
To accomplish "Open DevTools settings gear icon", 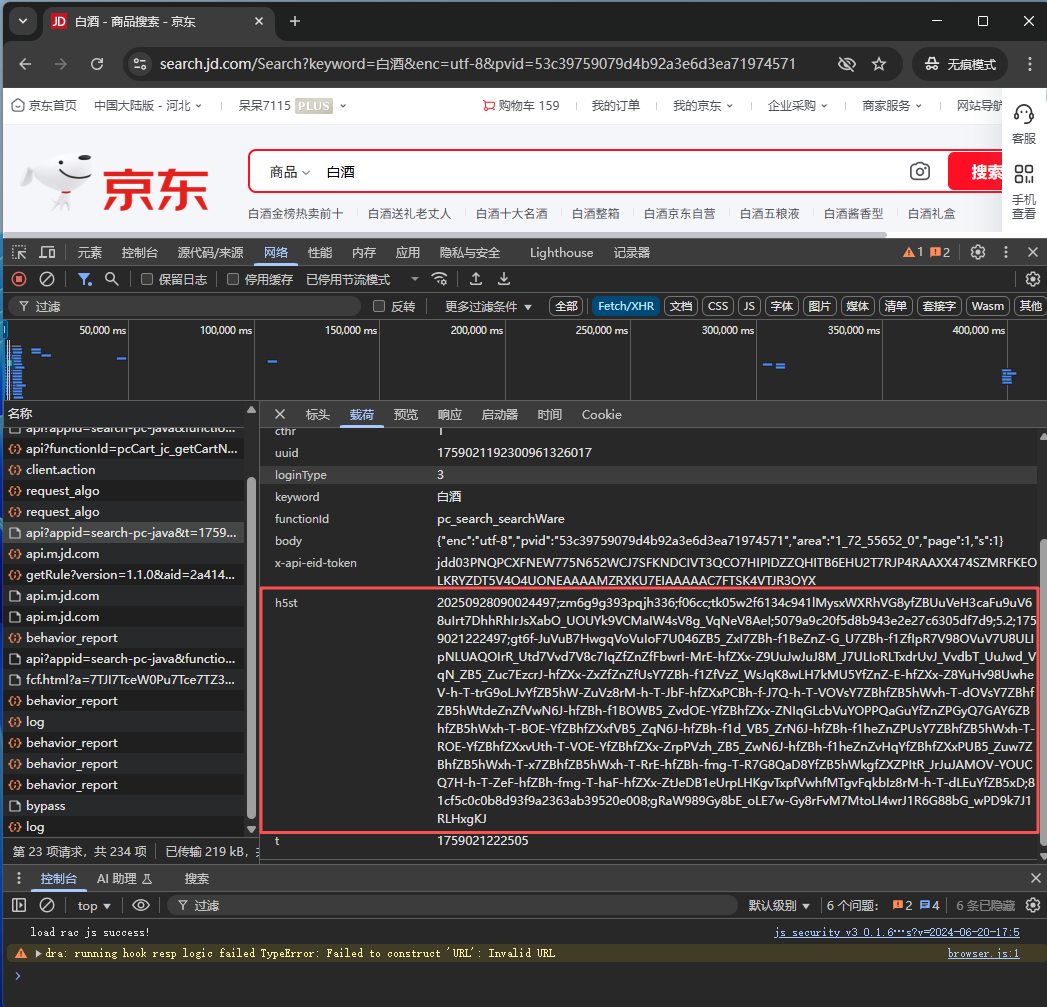I will (978, 252).
